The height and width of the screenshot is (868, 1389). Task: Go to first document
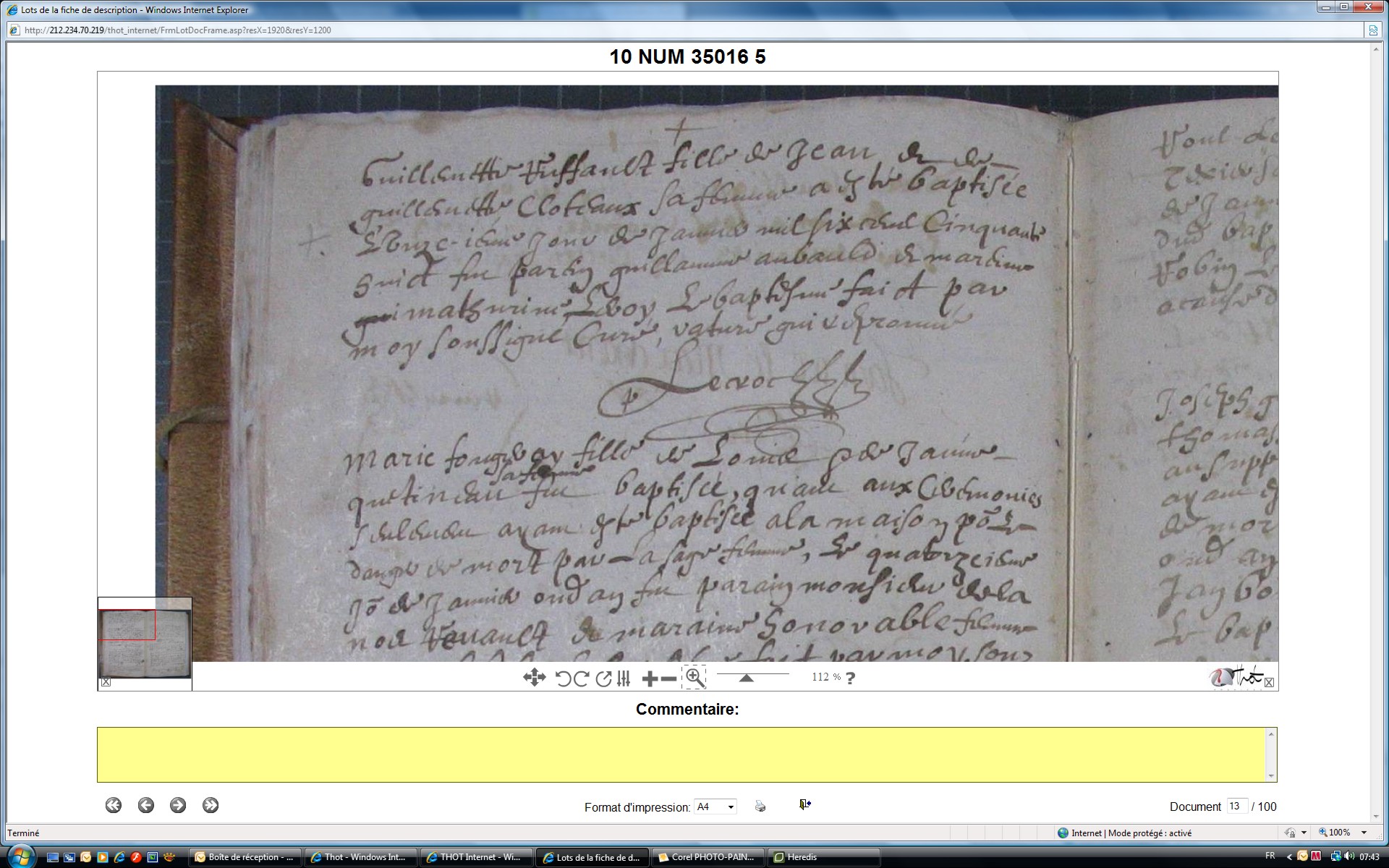[x=114, y=805]
